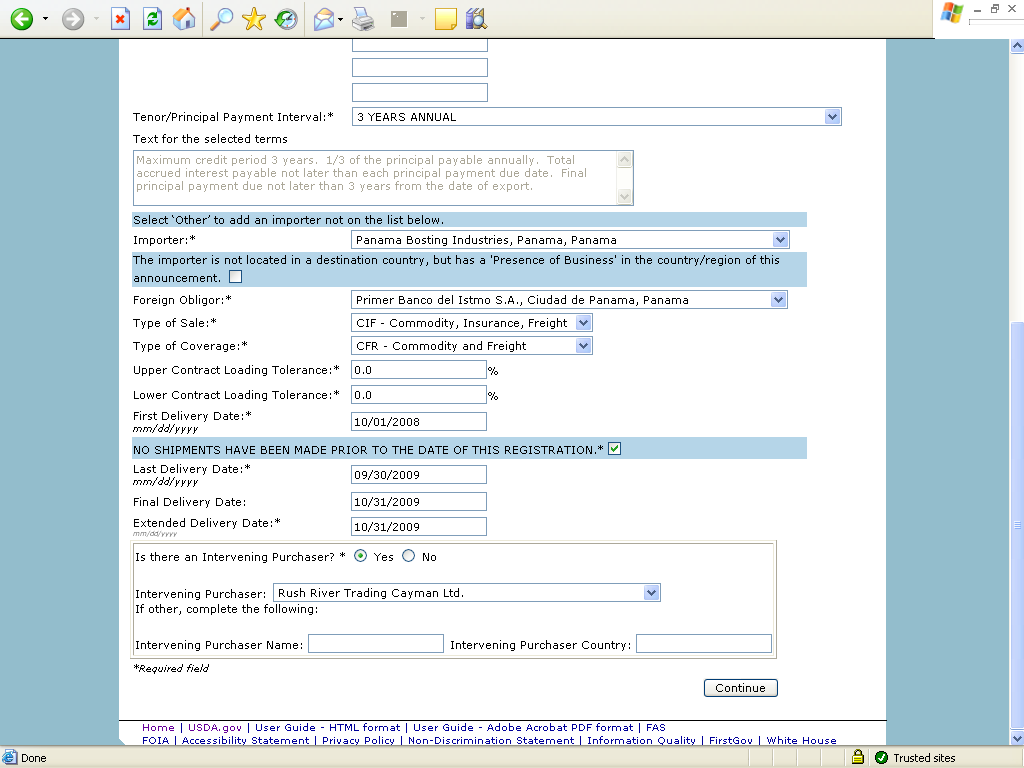Open the Non-Discrimination Statement link
This screenshot has height=768, width=1024.
(491, 741)
